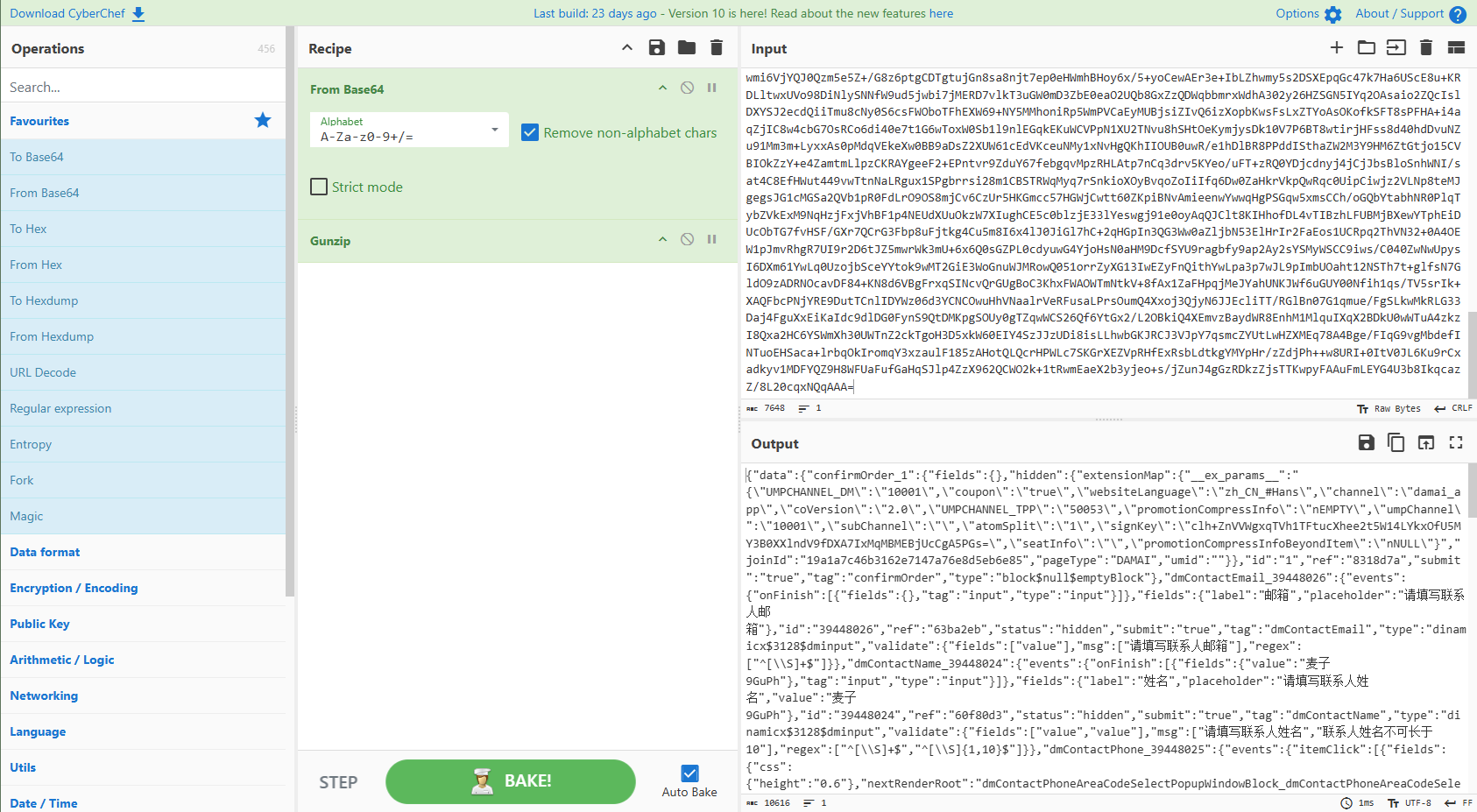Viewport: 1477px width, 812px height.
Task: Collapse the Gunzip operation arguments
Action: click(663, 240)
